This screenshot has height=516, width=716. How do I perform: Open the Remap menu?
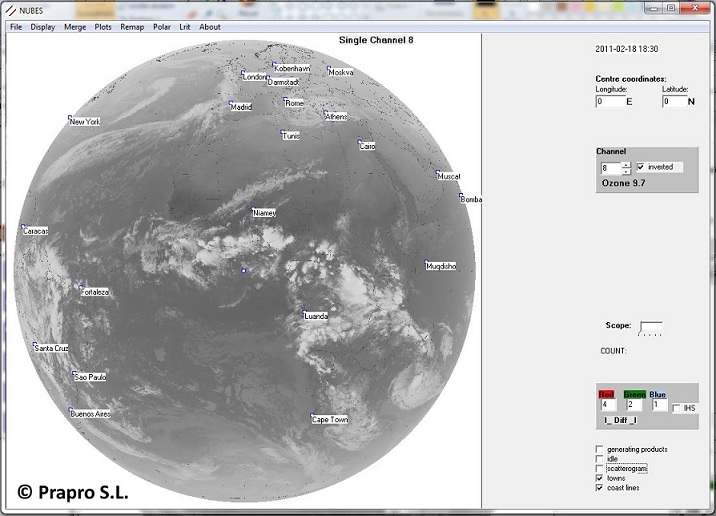(132, 27)
